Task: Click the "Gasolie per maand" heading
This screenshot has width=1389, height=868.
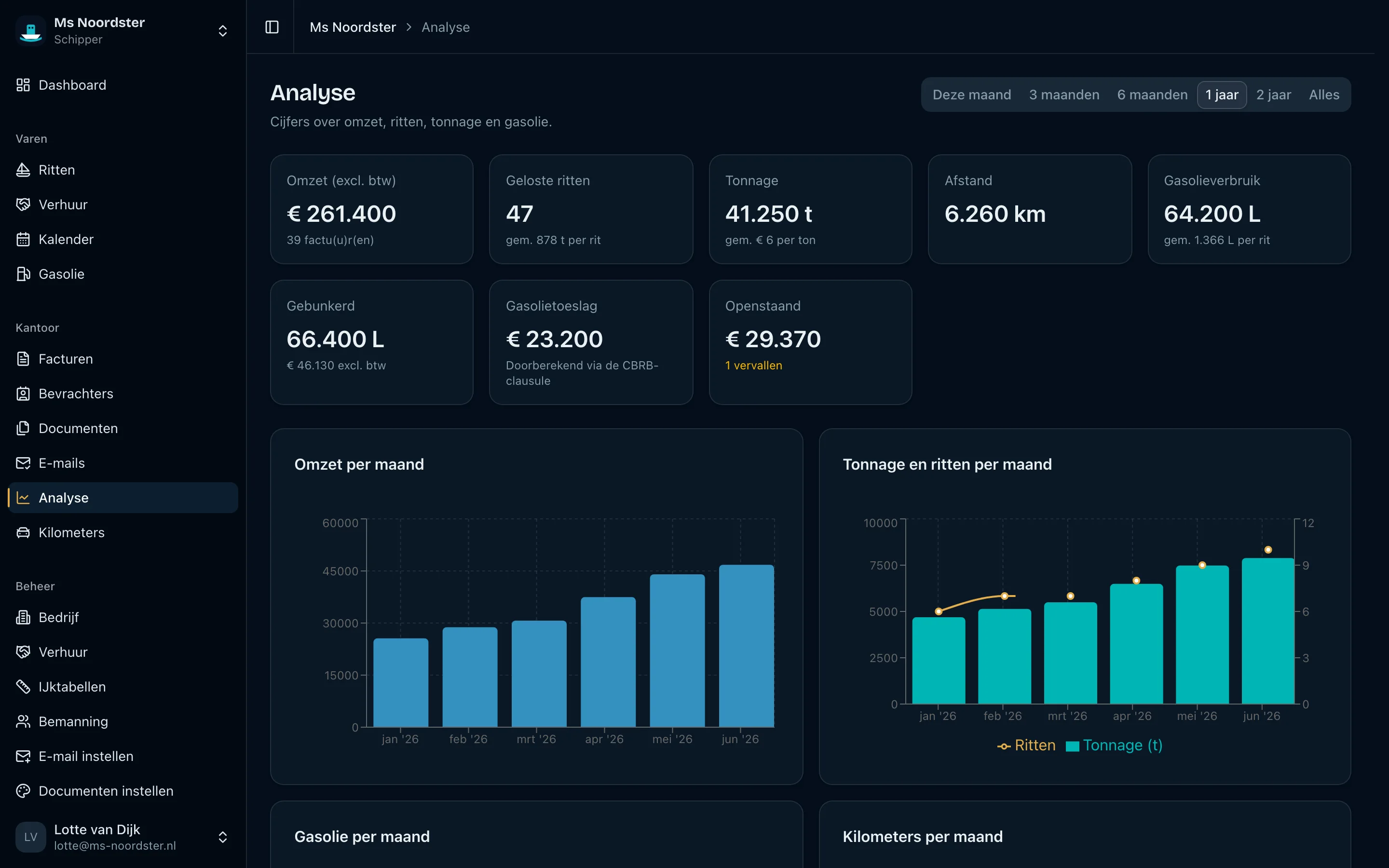Action: coord(362,837)
